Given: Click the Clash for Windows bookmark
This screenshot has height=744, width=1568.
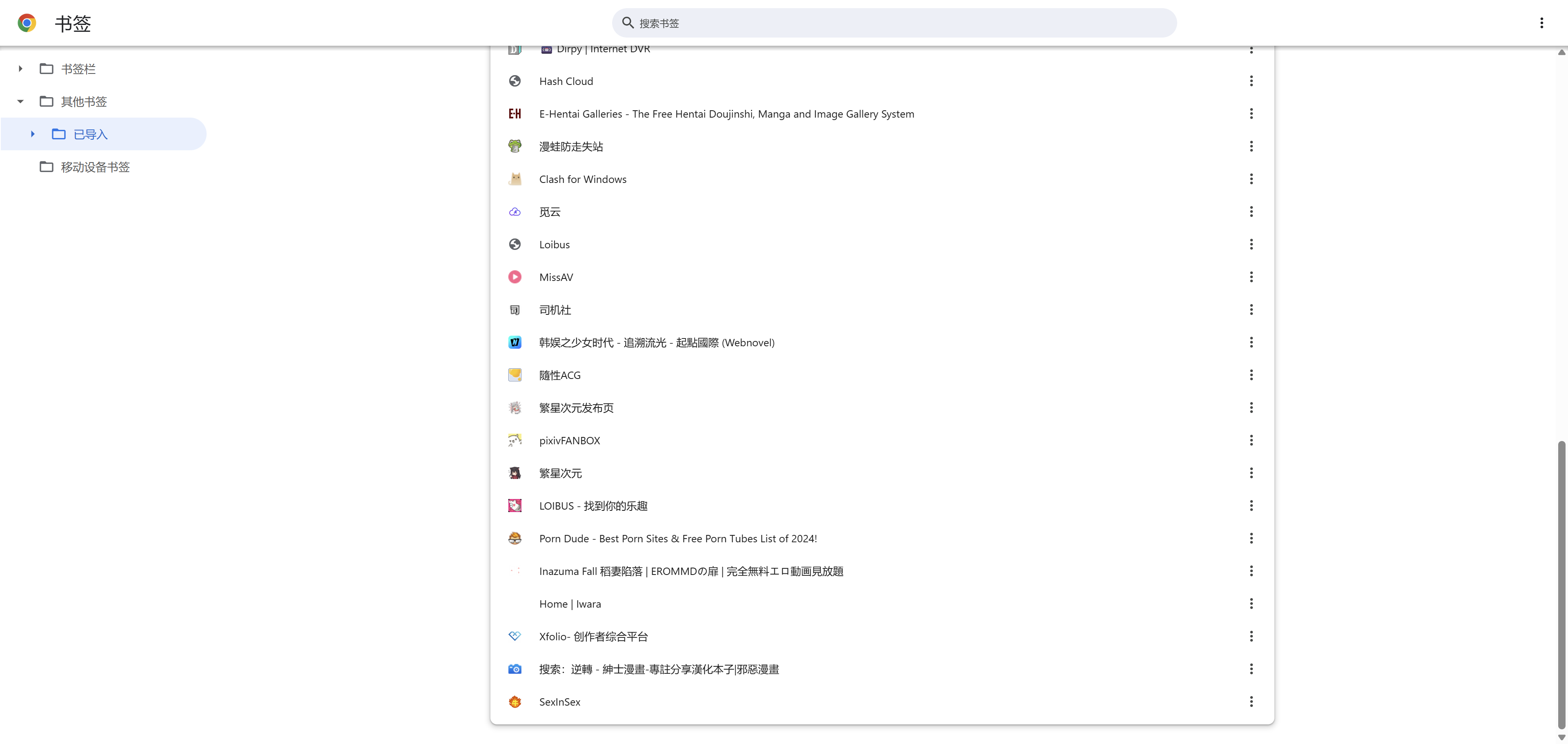Looking at the screenshot, I should pyautogui.click(x=583, y=179).
